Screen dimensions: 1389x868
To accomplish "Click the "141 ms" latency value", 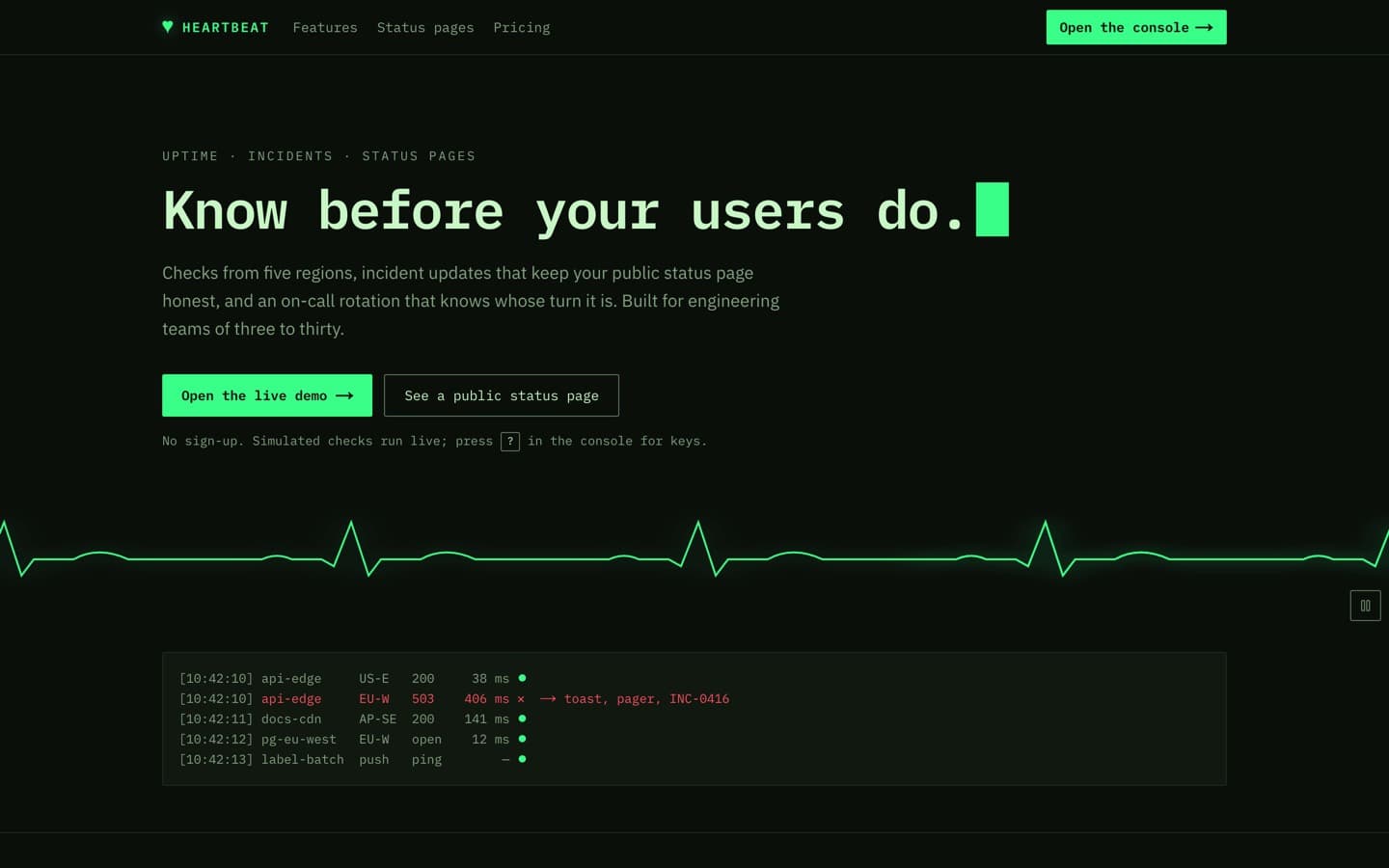I will (x=486, y=719).
